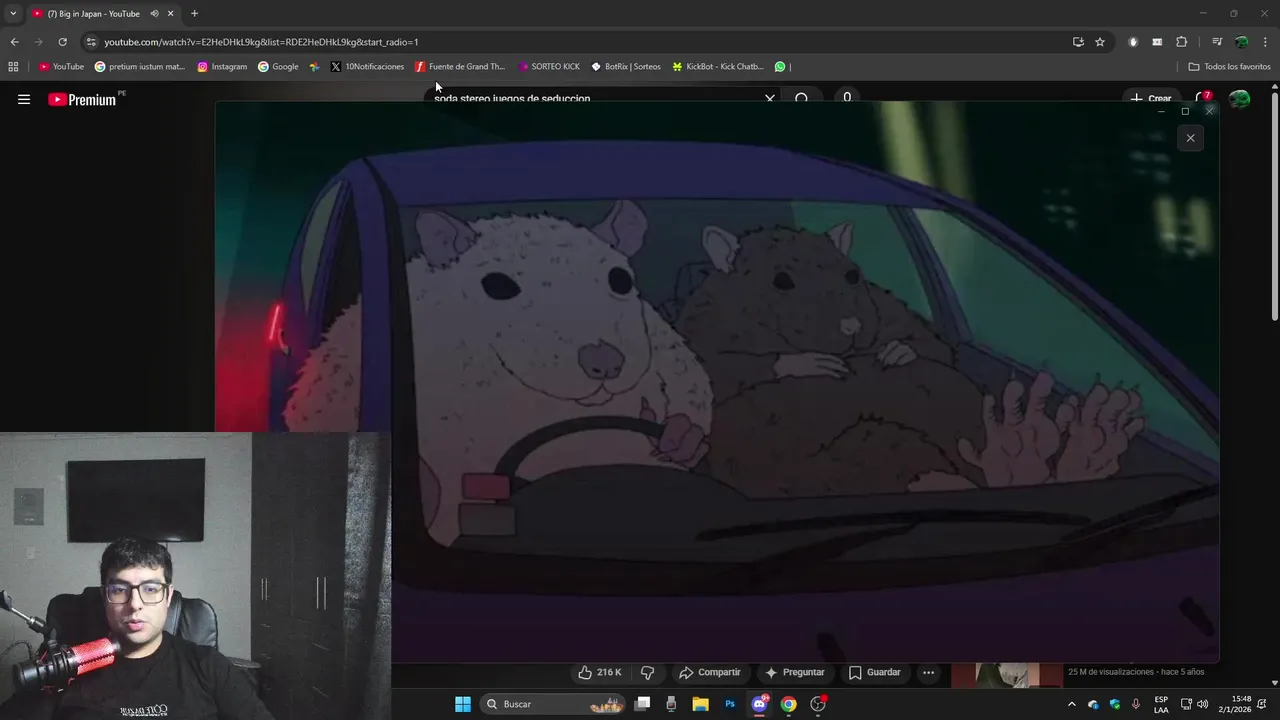
Task: Open the media control playlist icon
Action: [1217, 42]
